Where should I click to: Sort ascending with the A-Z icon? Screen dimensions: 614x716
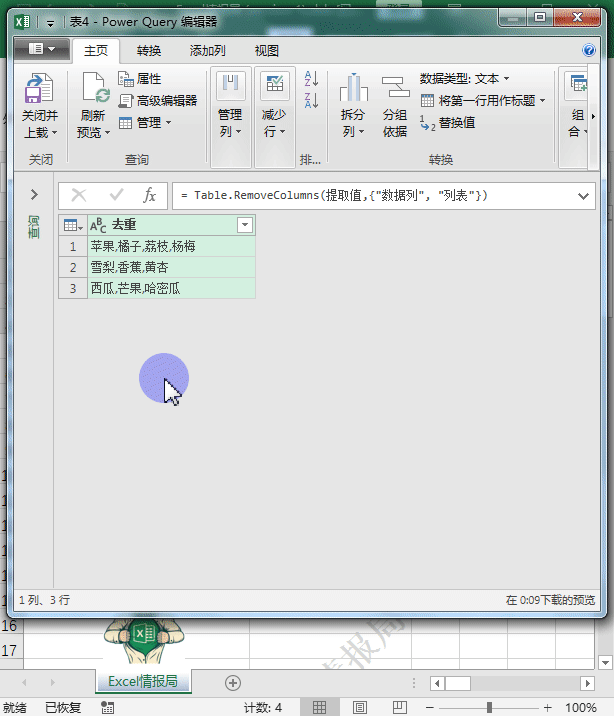(x=311, y=79)
